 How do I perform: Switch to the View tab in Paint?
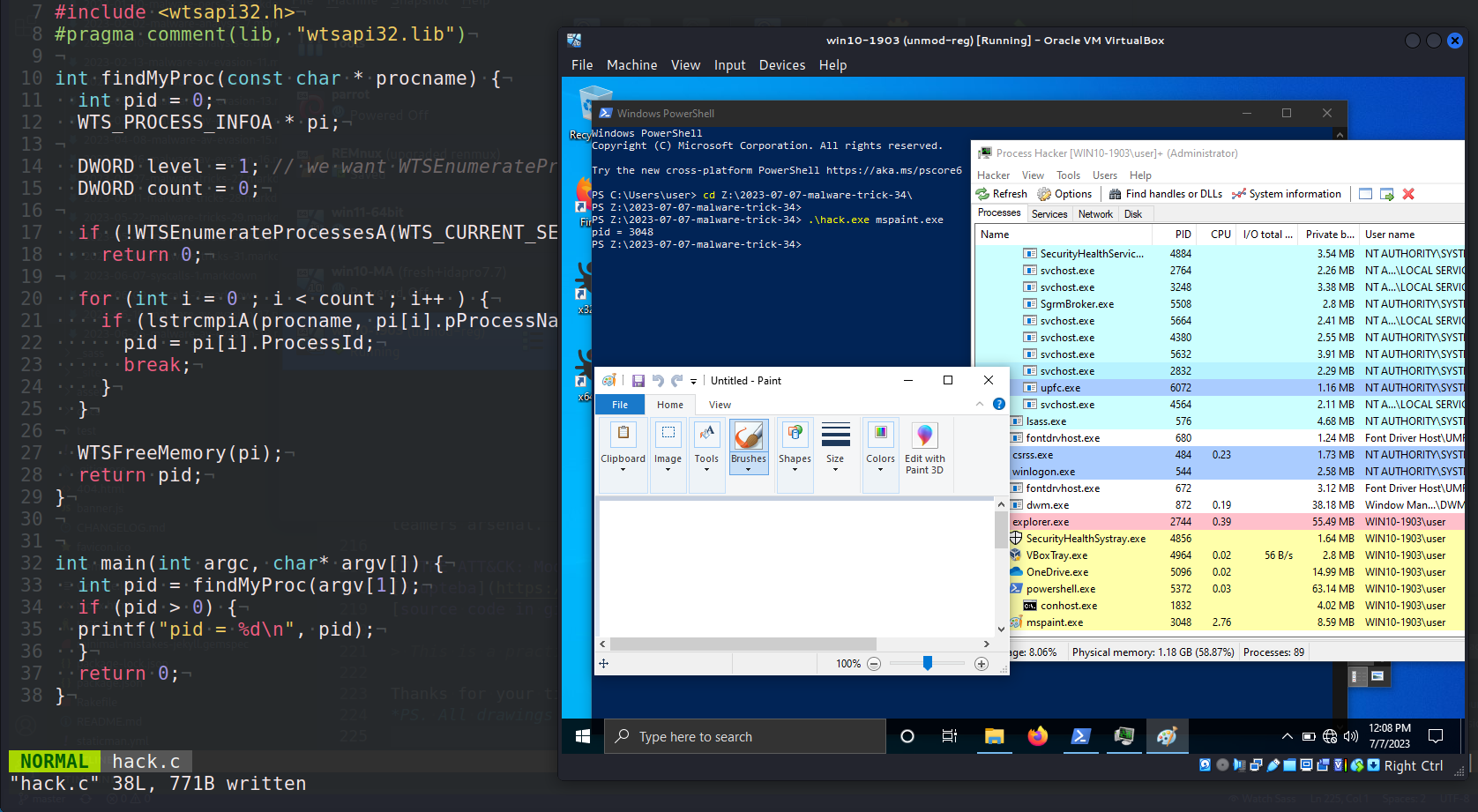[x=719, y=404]
